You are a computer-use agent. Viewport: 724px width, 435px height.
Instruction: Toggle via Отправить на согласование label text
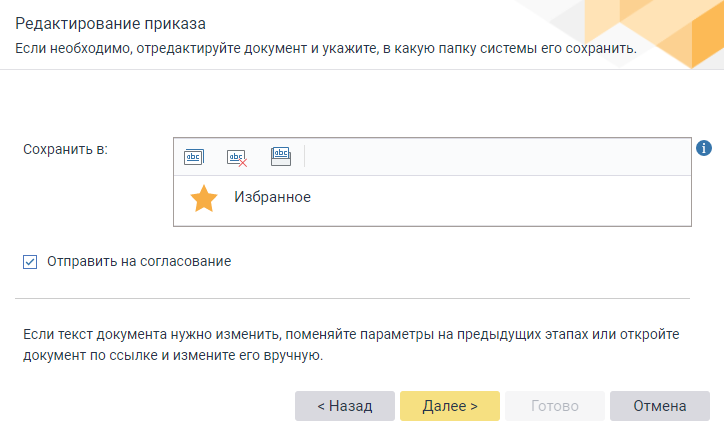point(139,261)
